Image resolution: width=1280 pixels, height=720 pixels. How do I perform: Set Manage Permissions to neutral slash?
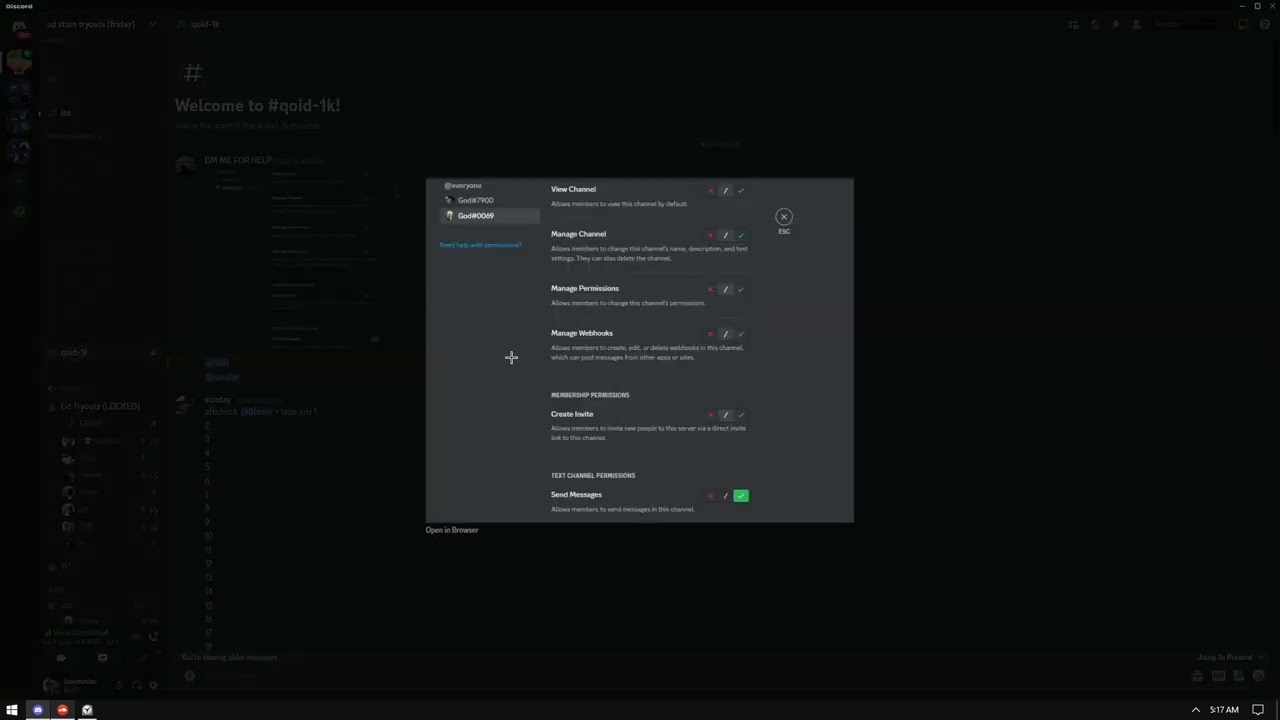[x=726, y=289]
